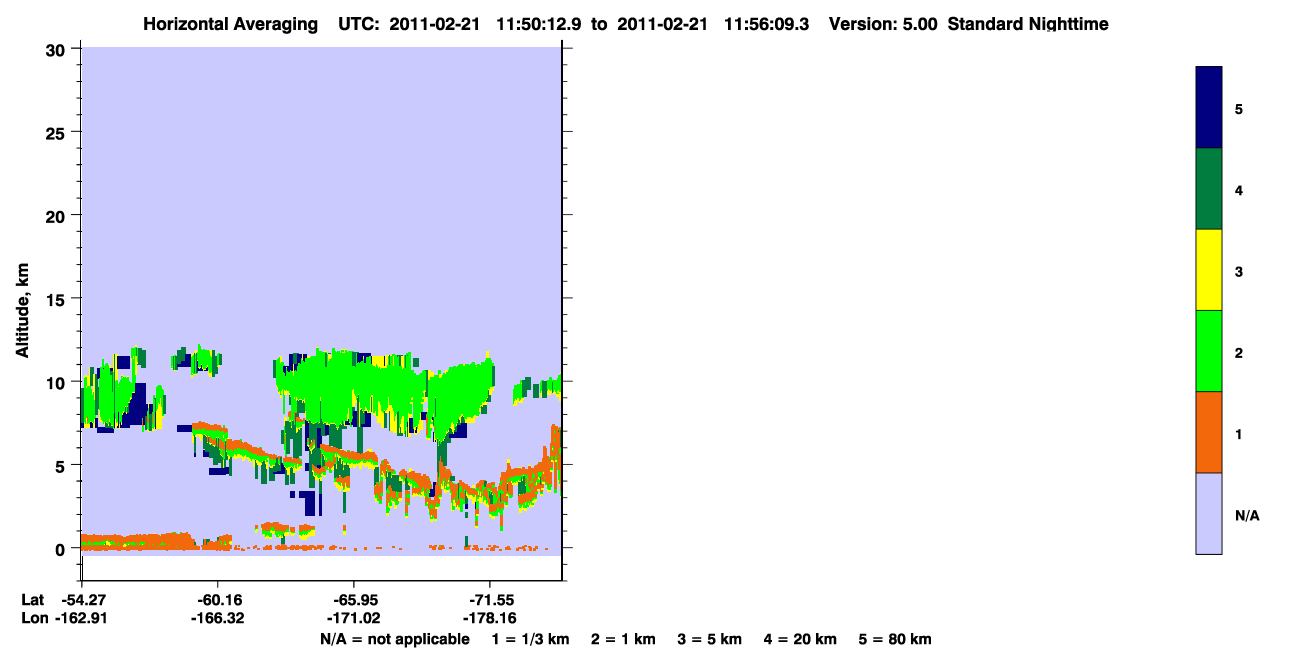Click the yellow level 3 colorbar segment
The image size is (1300, 667).
[x=1209, y=270]
